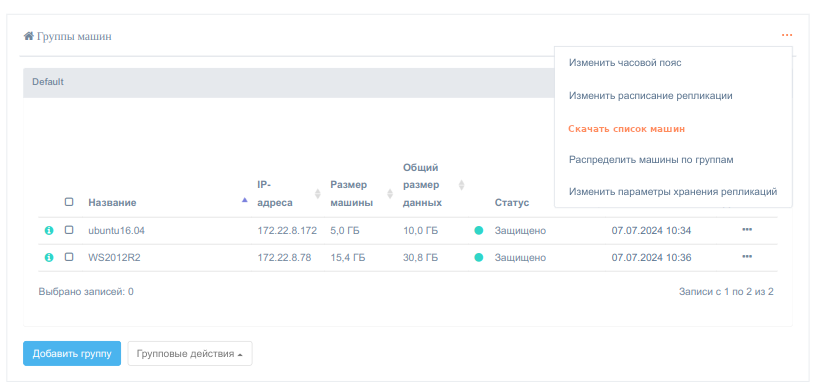The width and height of the screenshot is (818, 391).
Task: Check the ubuntu16.04 row checkbox
Action: [x=69, y=230]
